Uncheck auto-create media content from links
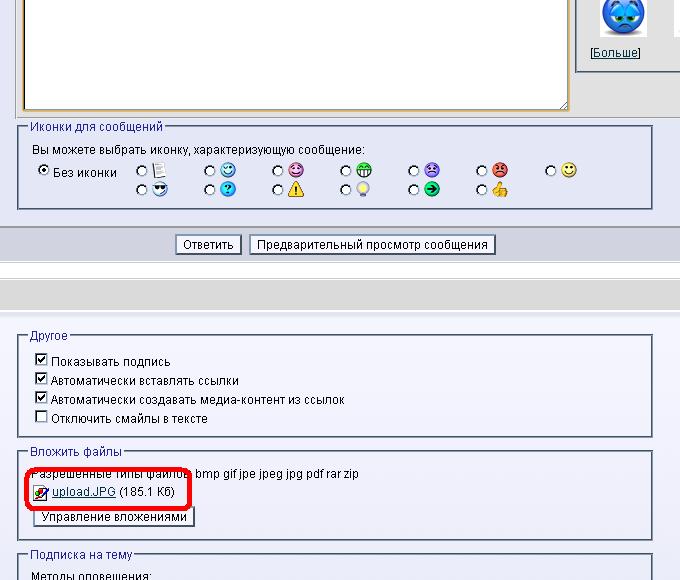Viewport: 680px width, 580px height. click(x=42, y=398)
